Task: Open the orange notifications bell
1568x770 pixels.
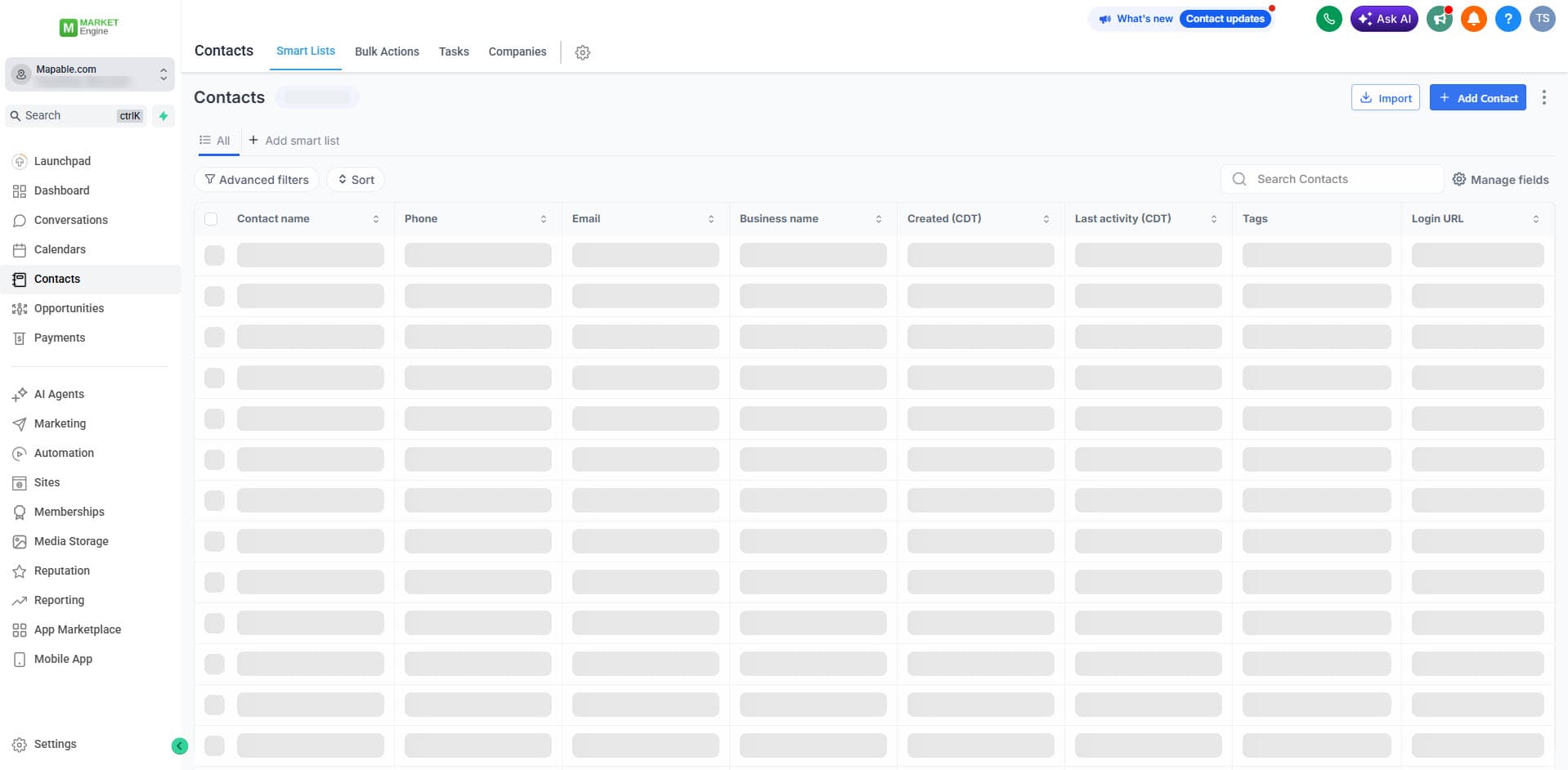Action: (1473, 19)
